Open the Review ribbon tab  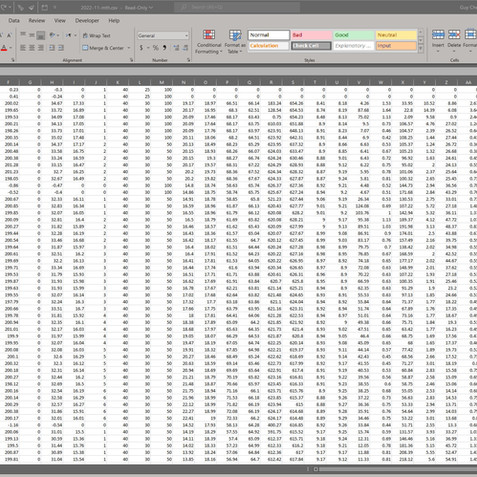pos(37,21)
